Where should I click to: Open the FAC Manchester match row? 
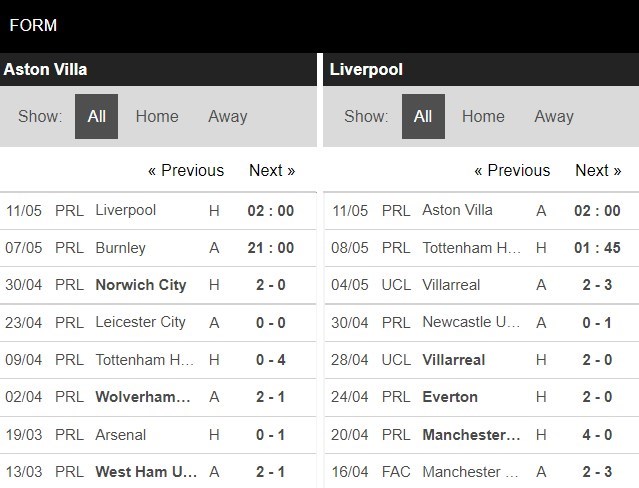tap(468, 471)
